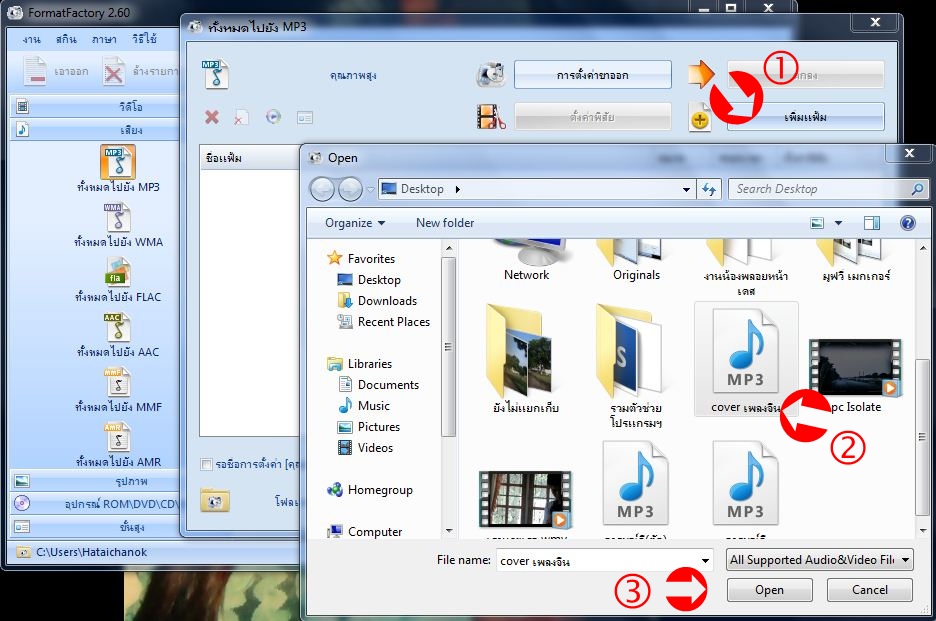Click New folder in the Open dialog

point(445,223)
